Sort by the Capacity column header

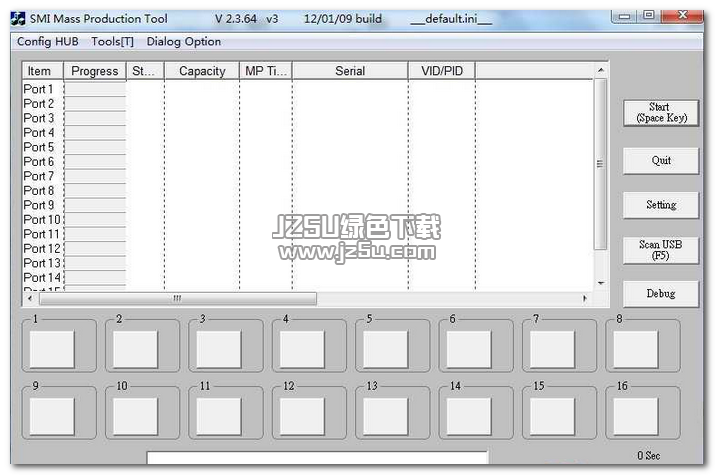pyautogui.click(x=202, y=71)
